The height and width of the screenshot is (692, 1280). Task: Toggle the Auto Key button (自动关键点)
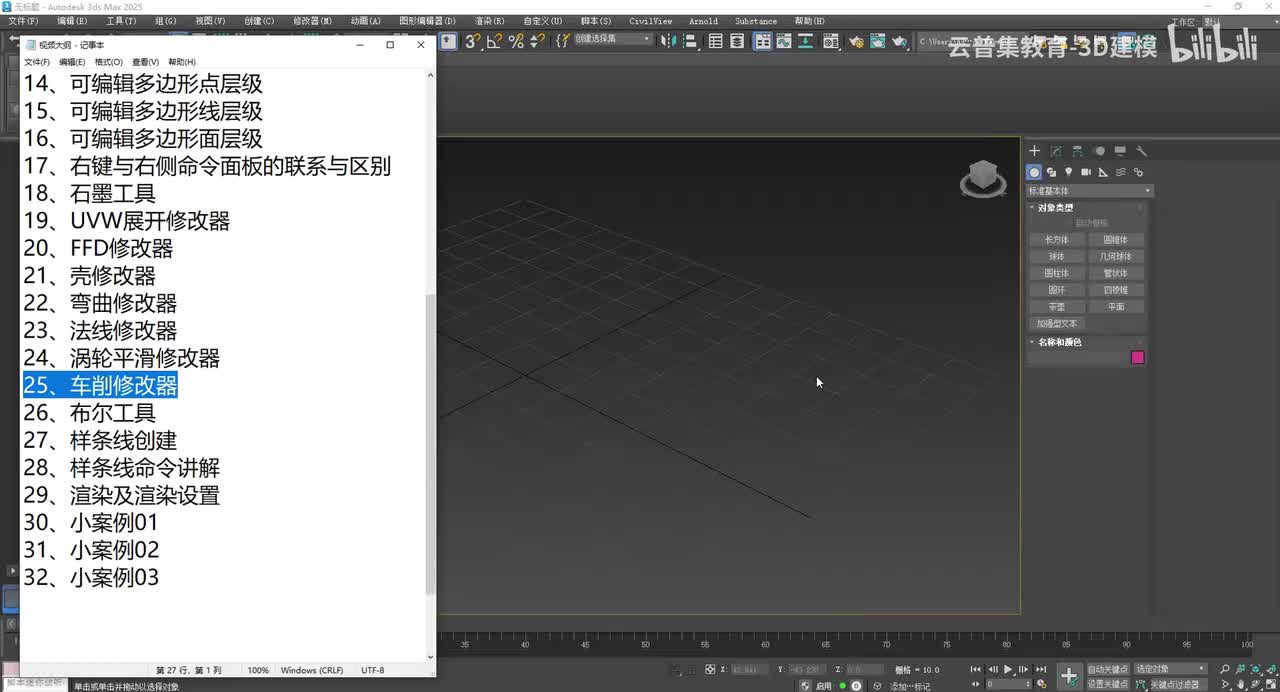[x=1108, y=669]
